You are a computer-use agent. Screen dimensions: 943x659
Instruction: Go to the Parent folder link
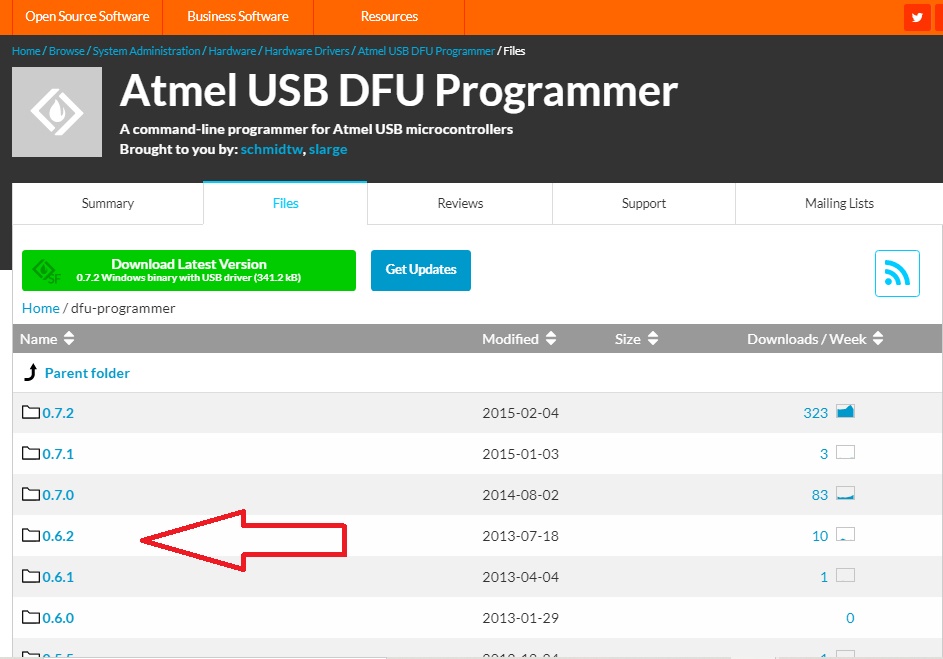click(87, 373)
